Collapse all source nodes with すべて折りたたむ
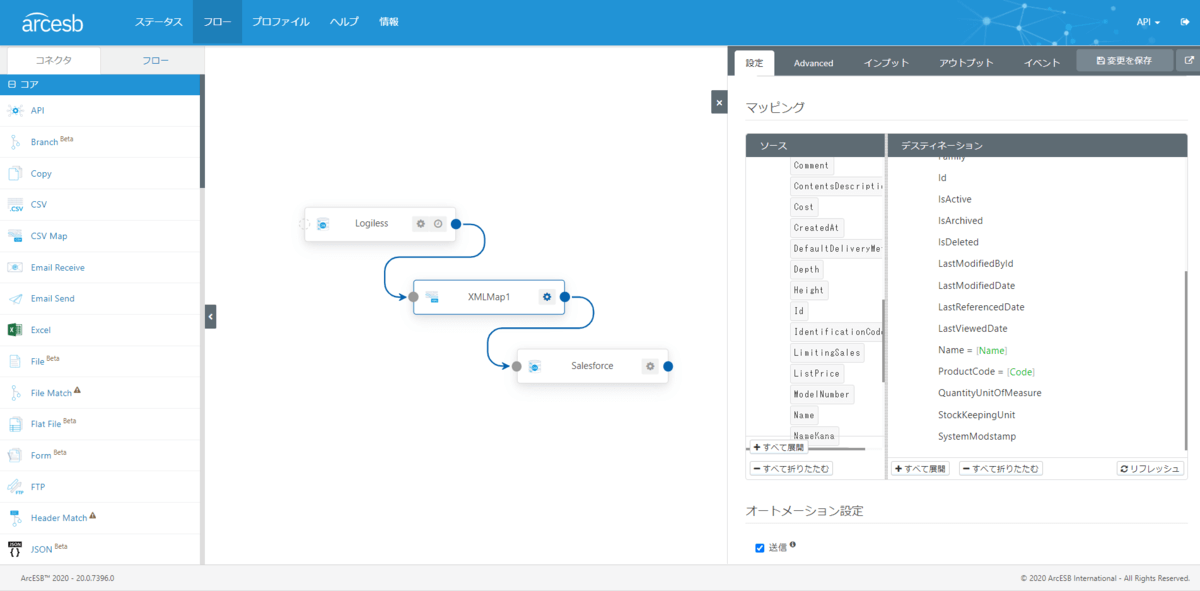Viewport: 1200px width, 591px height. [790, 468]
